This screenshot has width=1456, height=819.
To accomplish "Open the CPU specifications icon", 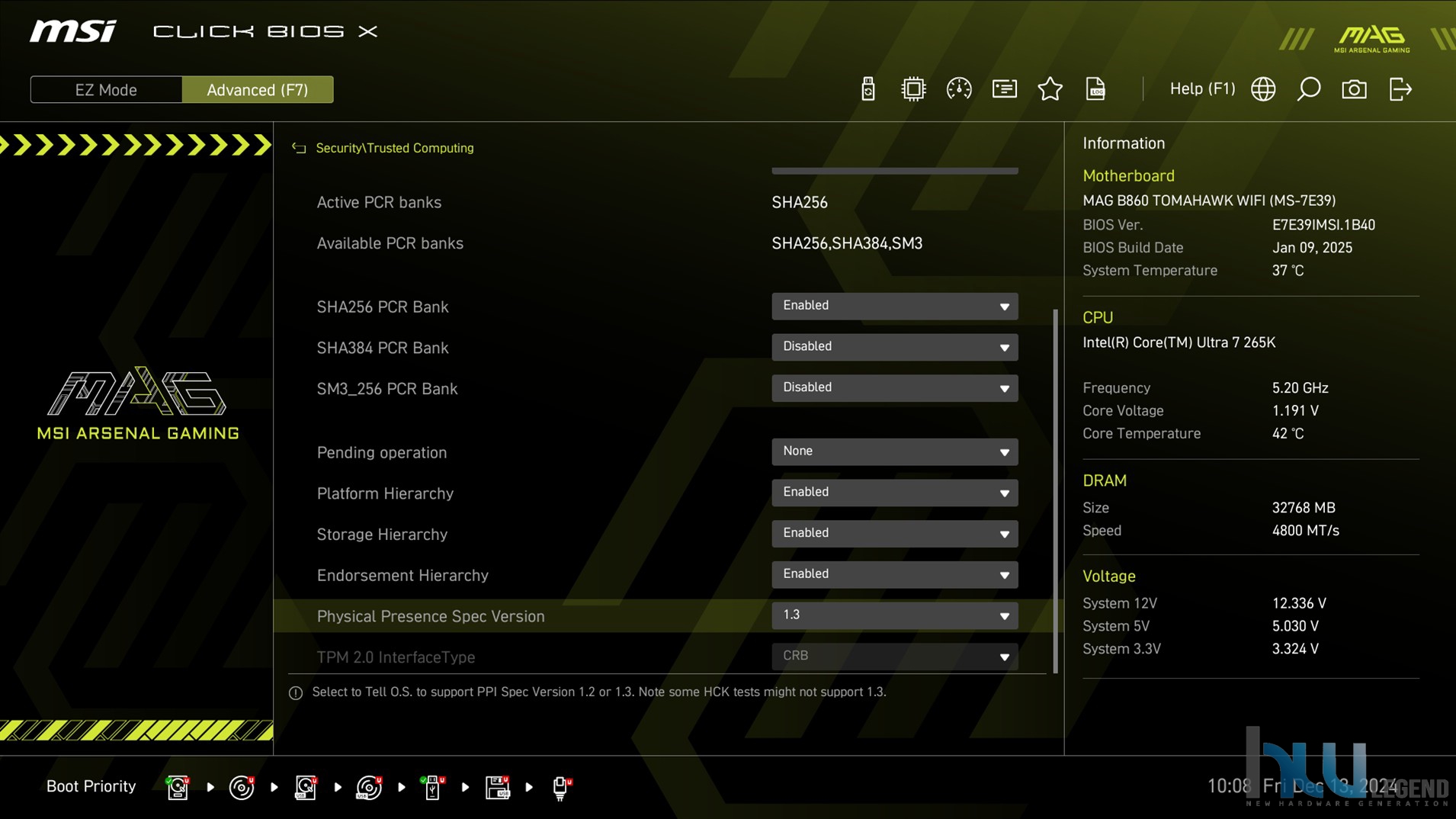I will tap(913, 89).
